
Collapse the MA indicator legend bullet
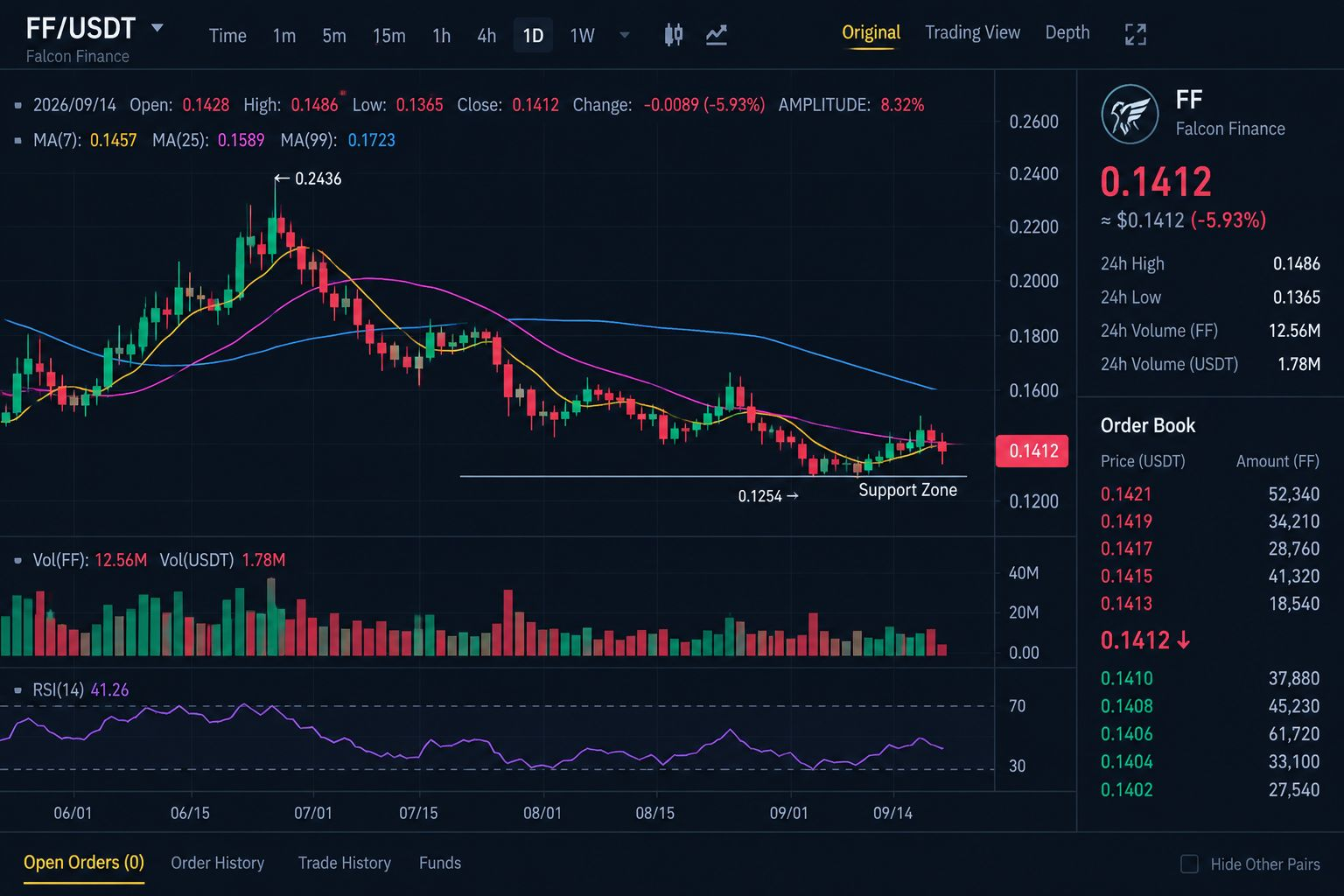click(18, 140)
